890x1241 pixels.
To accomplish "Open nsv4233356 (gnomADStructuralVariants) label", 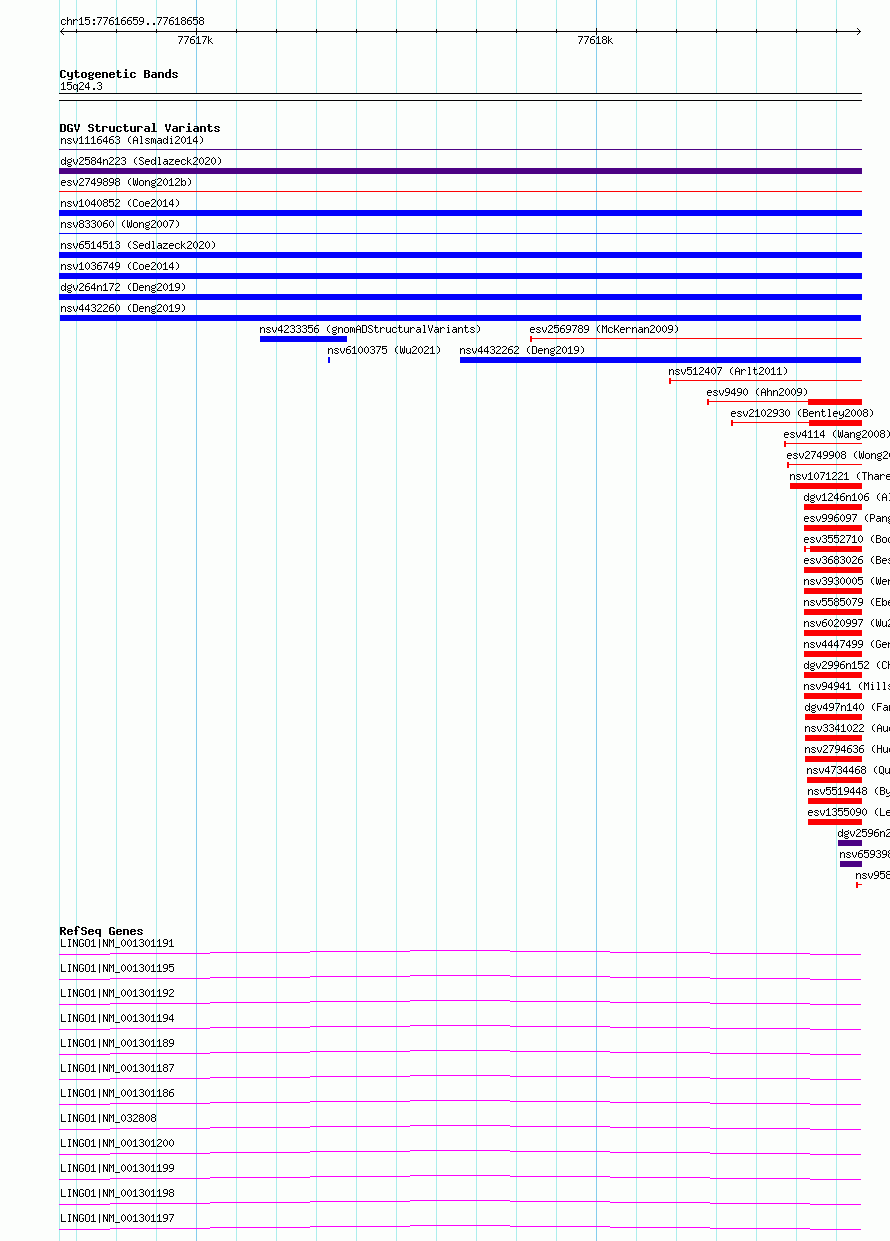I will point(370,330).
